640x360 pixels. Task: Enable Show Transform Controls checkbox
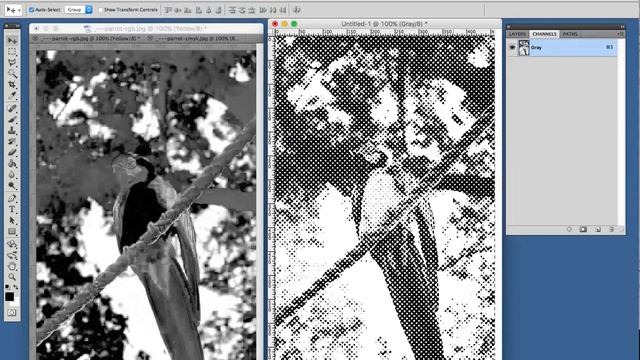point(100,9)
